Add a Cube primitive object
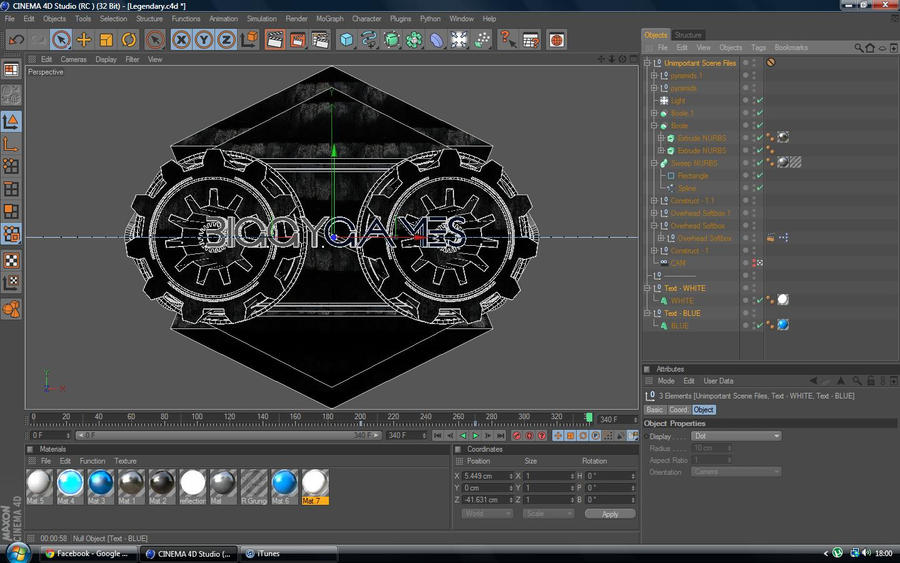The height and width of the screenshot is (563, 900). (x=346, y=40)
